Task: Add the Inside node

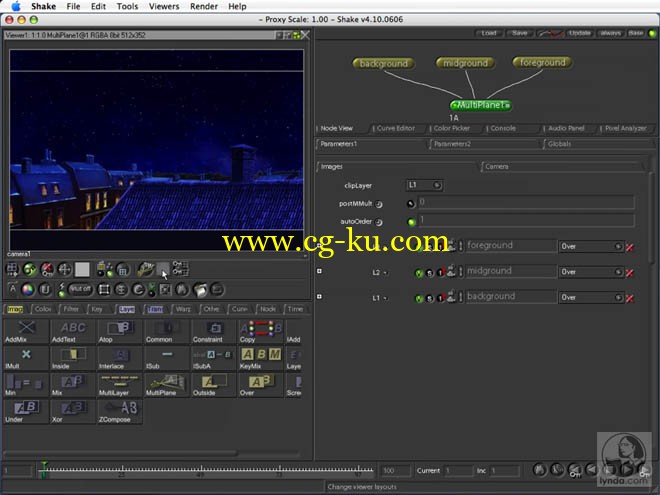Action: (73, 358)
